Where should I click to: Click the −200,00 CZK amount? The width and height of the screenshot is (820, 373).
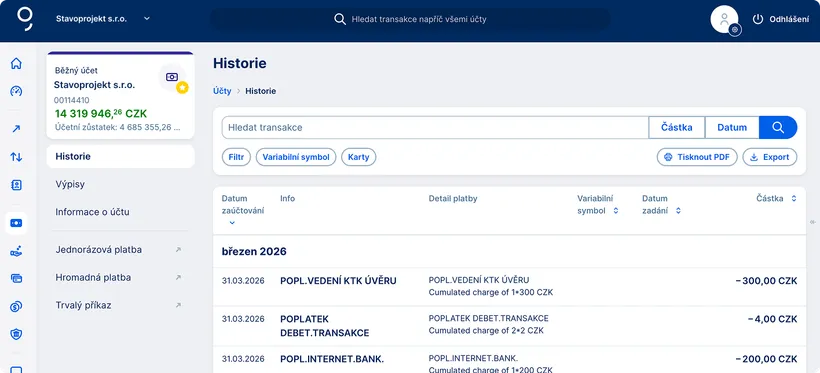coord(766,359)
